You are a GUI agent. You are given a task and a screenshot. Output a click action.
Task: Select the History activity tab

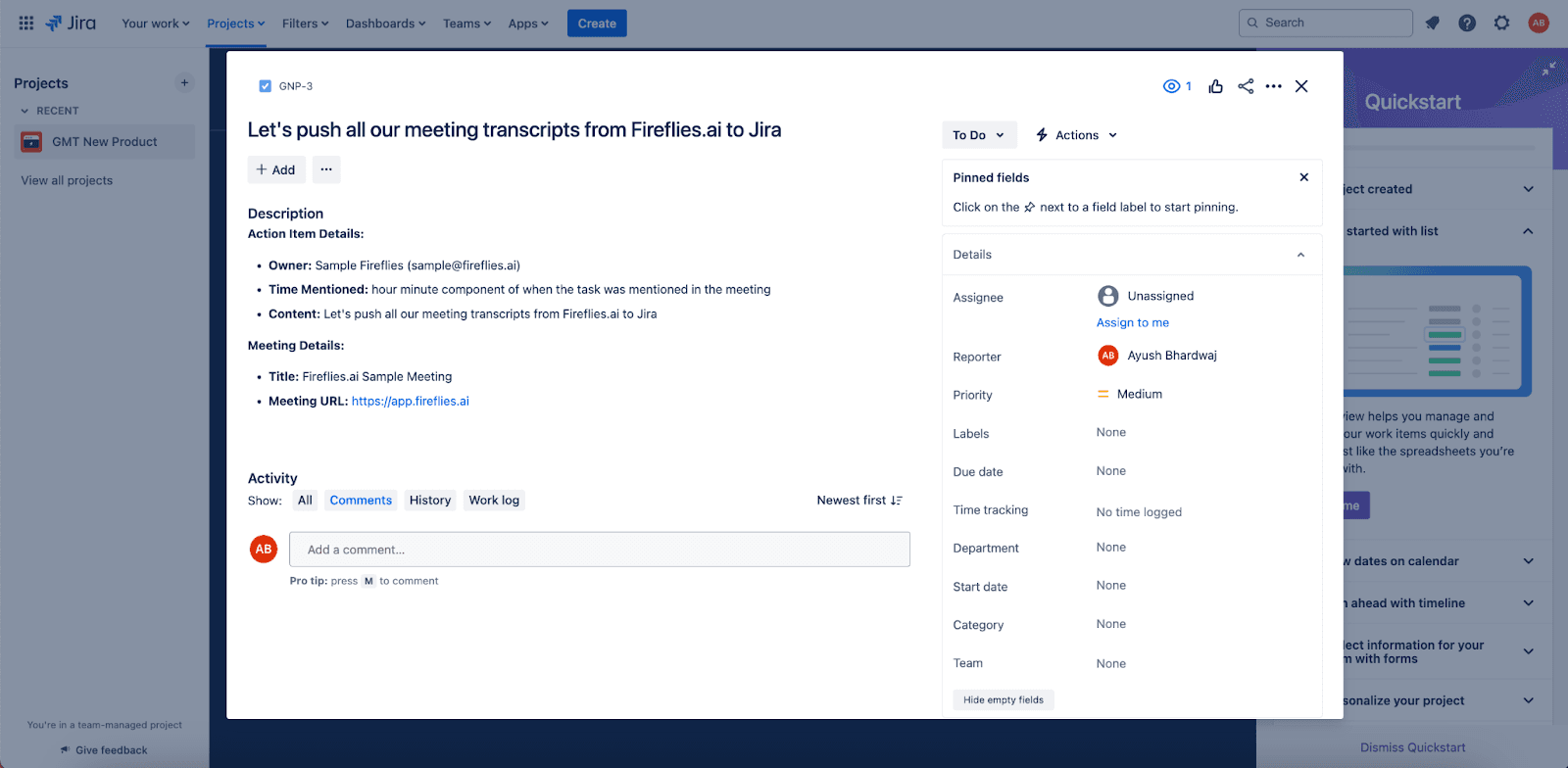430,500
